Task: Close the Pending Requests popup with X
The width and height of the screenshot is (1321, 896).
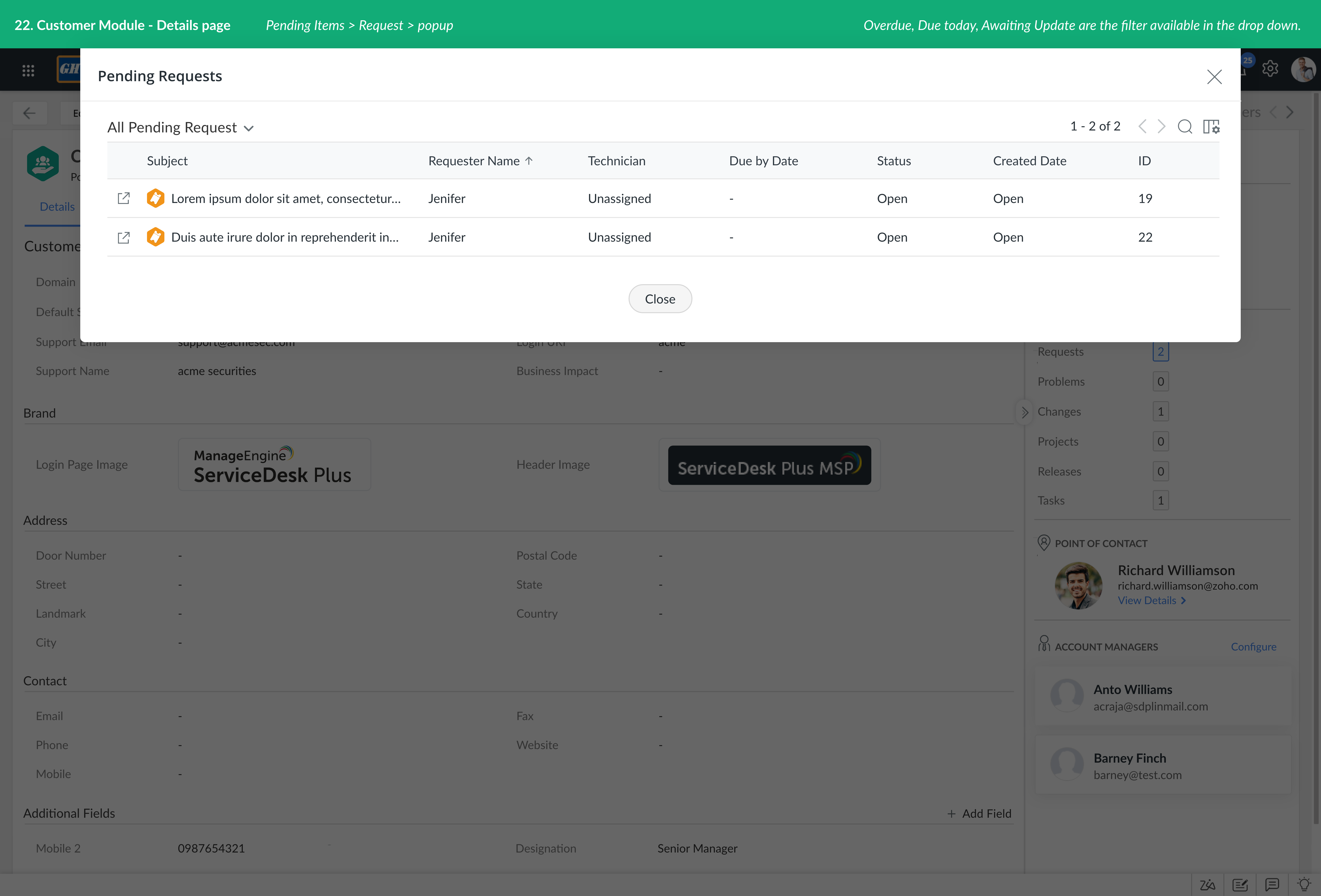Action: pos(1214,77)
